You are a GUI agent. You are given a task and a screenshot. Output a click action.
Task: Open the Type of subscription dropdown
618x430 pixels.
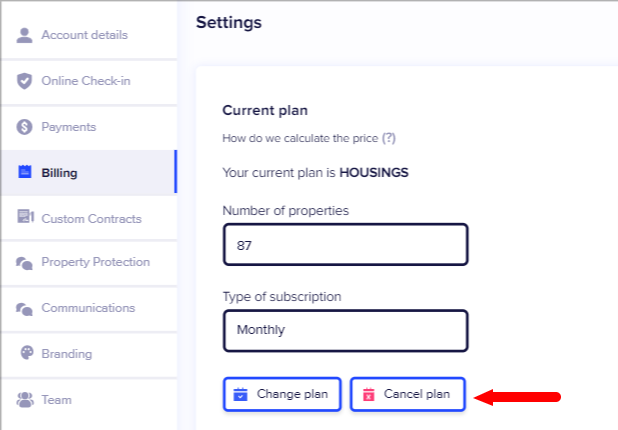pyautogui.click(x=345, y=330)
